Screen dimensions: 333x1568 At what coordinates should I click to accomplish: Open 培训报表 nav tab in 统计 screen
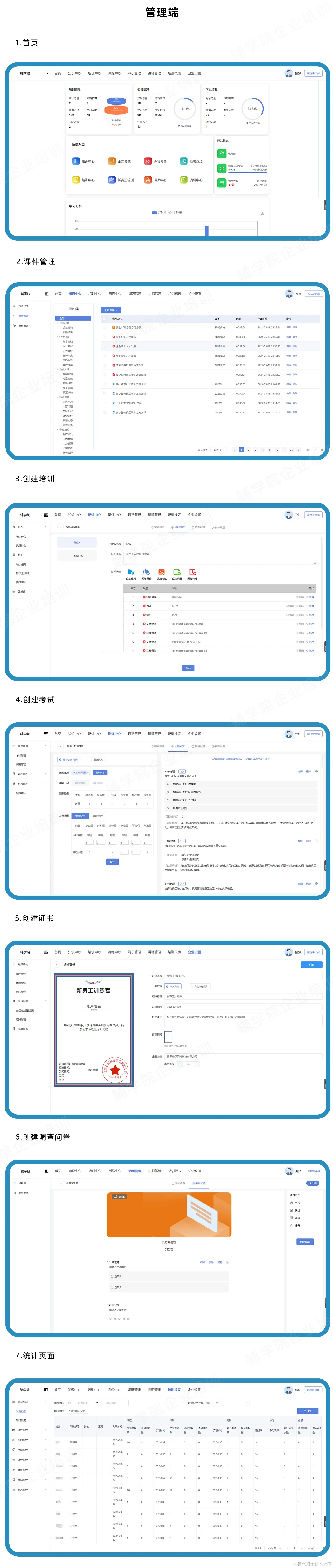pos(174,1390)
